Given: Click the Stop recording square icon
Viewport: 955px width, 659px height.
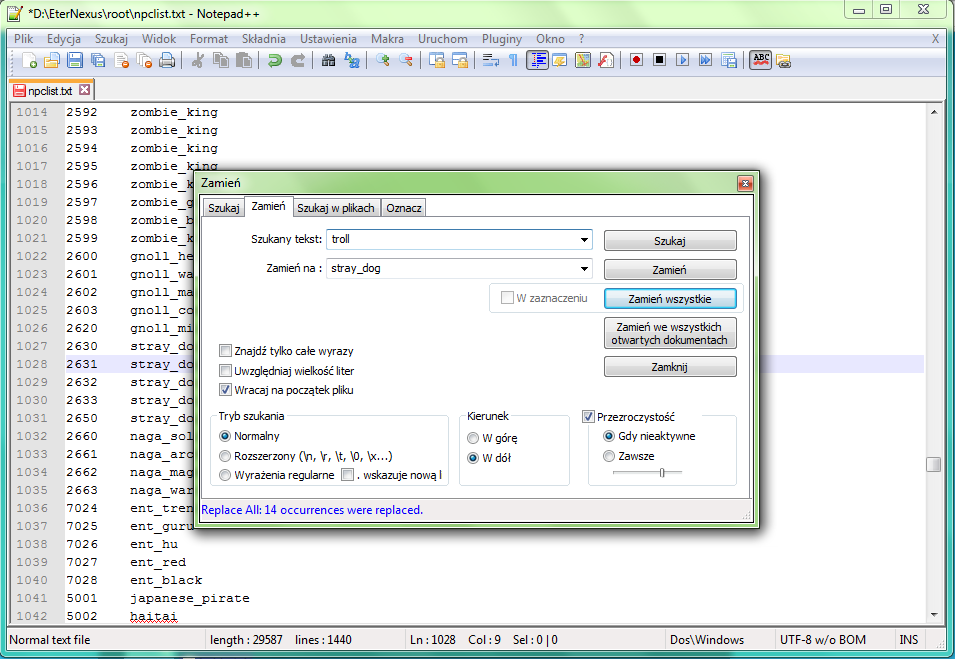Looking at the screenshot, I should click(659, 60).
